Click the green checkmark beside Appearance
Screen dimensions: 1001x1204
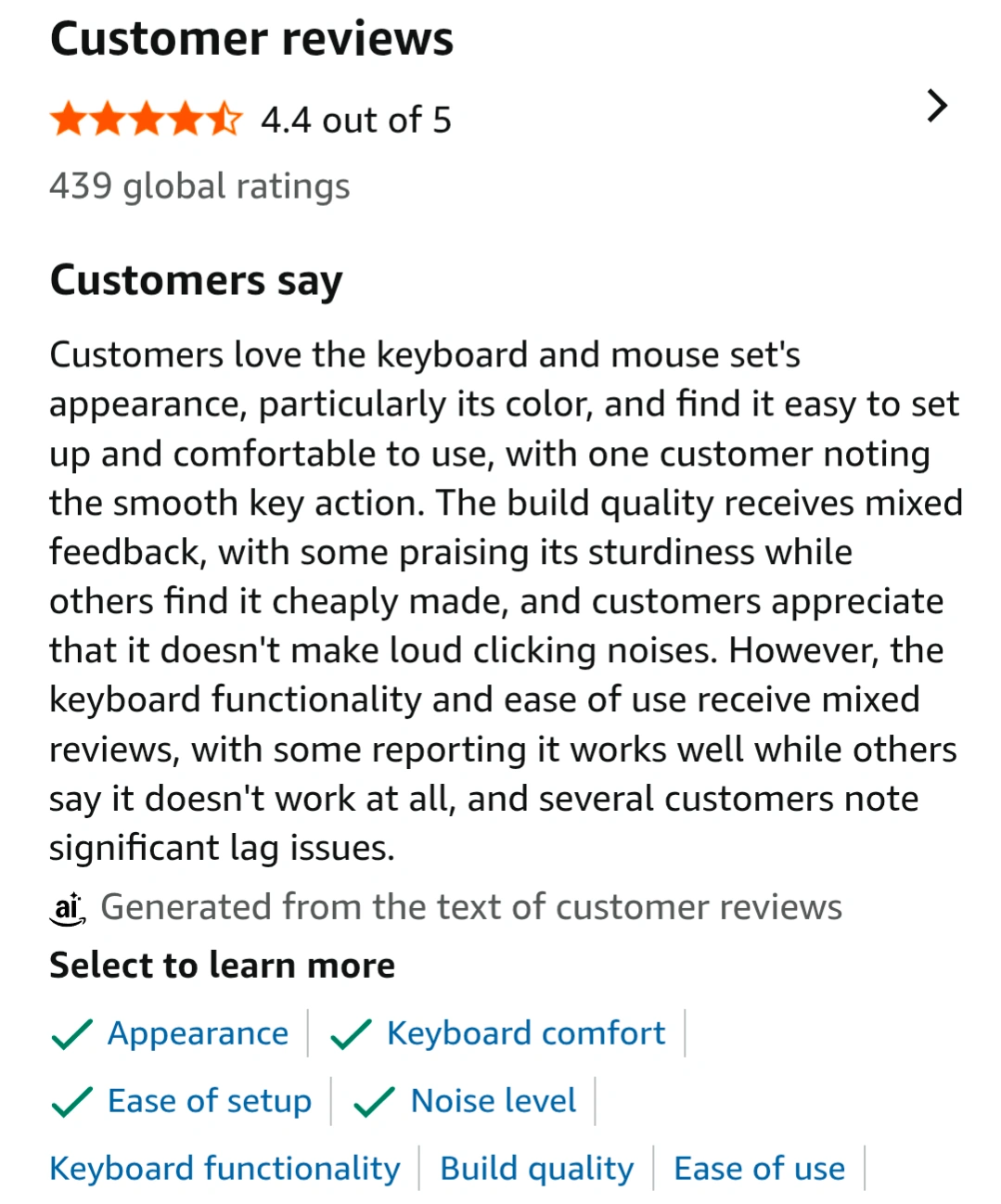(71, 1033)
